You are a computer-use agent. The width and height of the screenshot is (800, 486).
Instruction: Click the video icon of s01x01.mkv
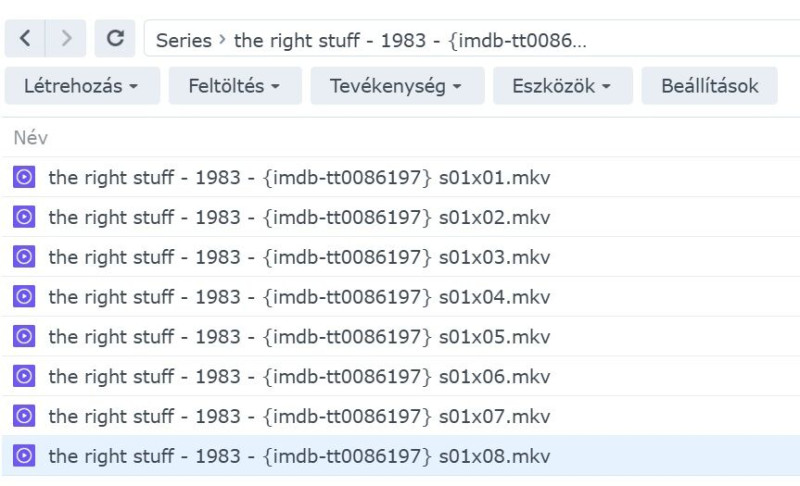pos(24,177)
